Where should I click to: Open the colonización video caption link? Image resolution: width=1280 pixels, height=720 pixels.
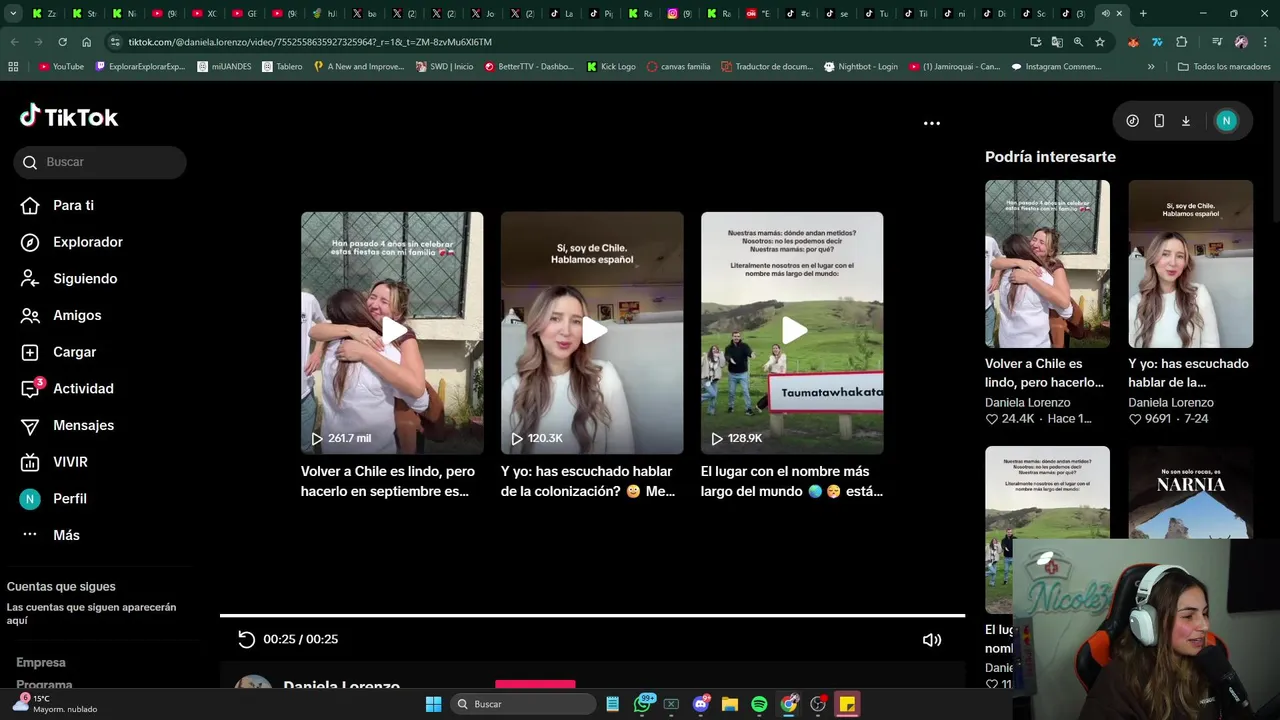pos(588,481)
